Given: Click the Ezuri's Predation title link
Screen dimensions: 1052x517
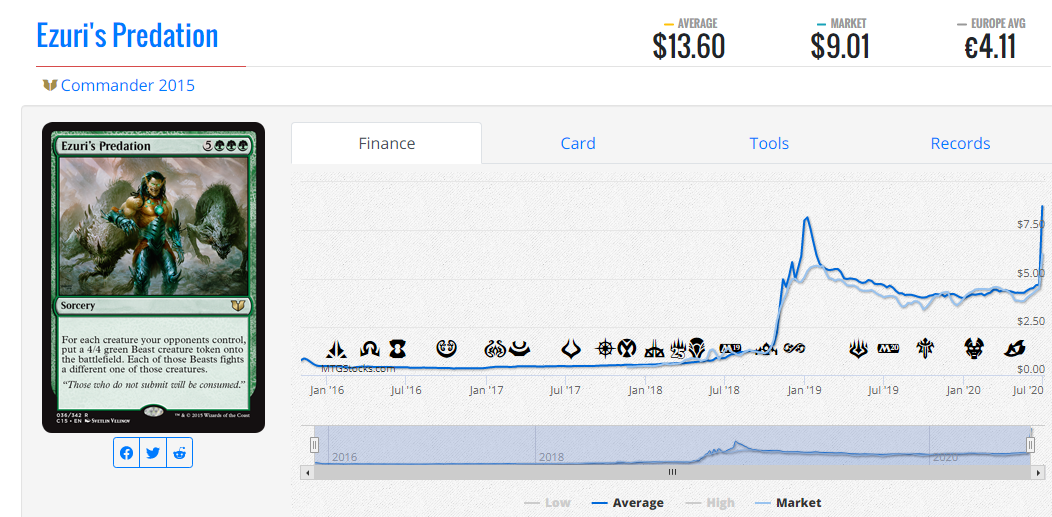Looking at the screenshot, I should 127,36.
